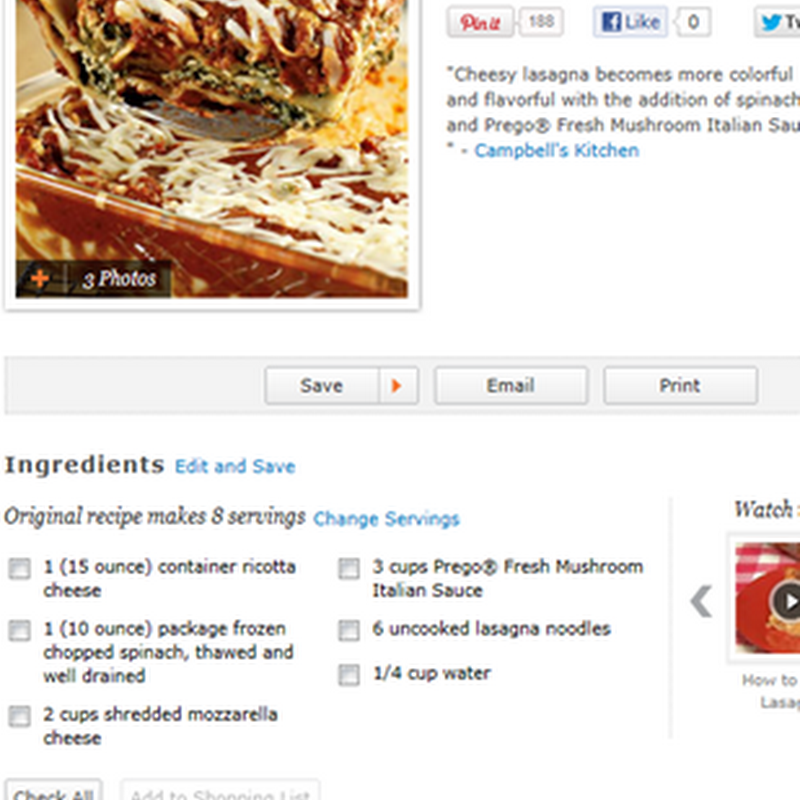
Task: Check the 1/4 cup water box
Action: click(349, 674)
